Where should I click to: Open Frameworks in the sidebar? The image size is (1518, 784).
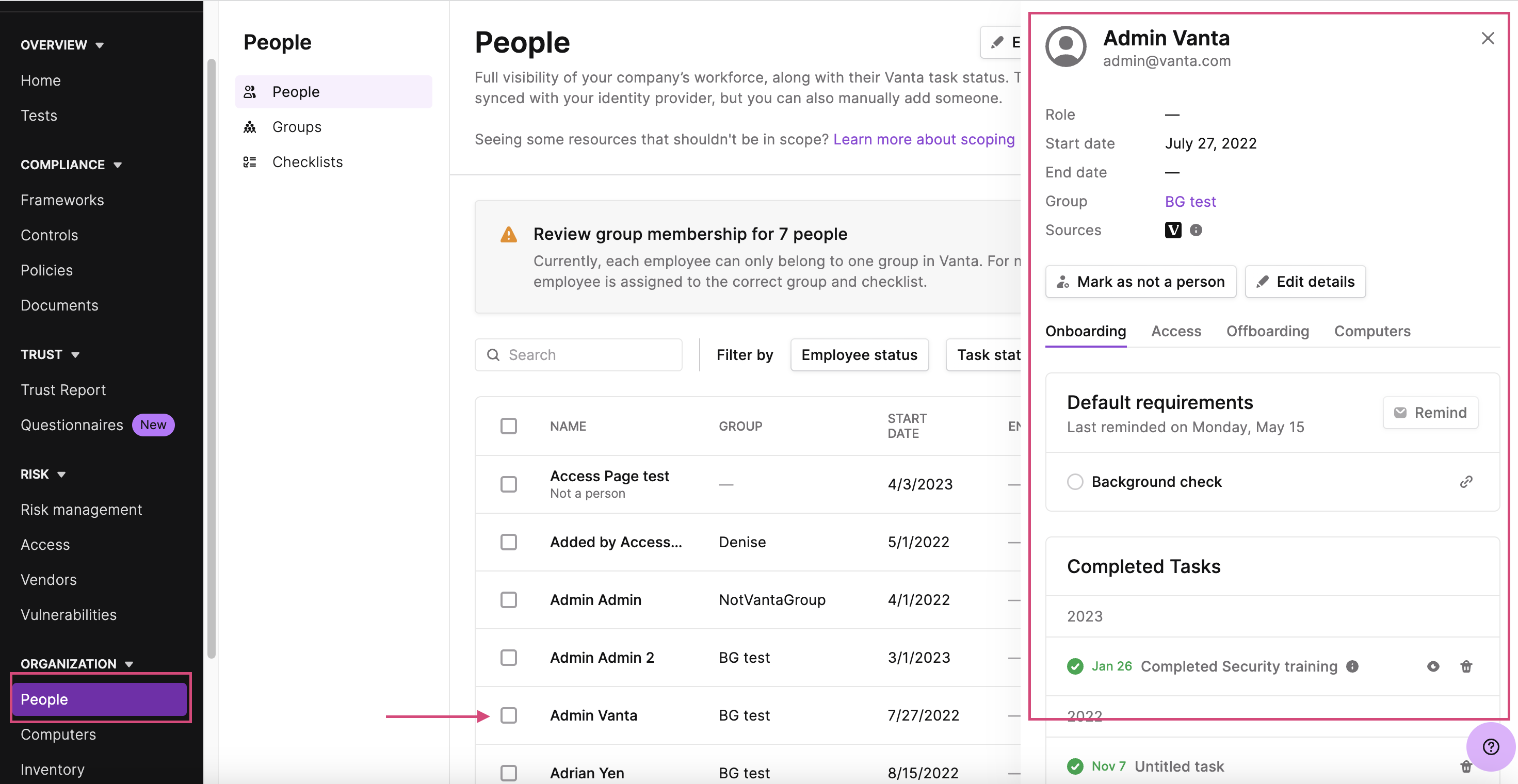click(62, 200)
